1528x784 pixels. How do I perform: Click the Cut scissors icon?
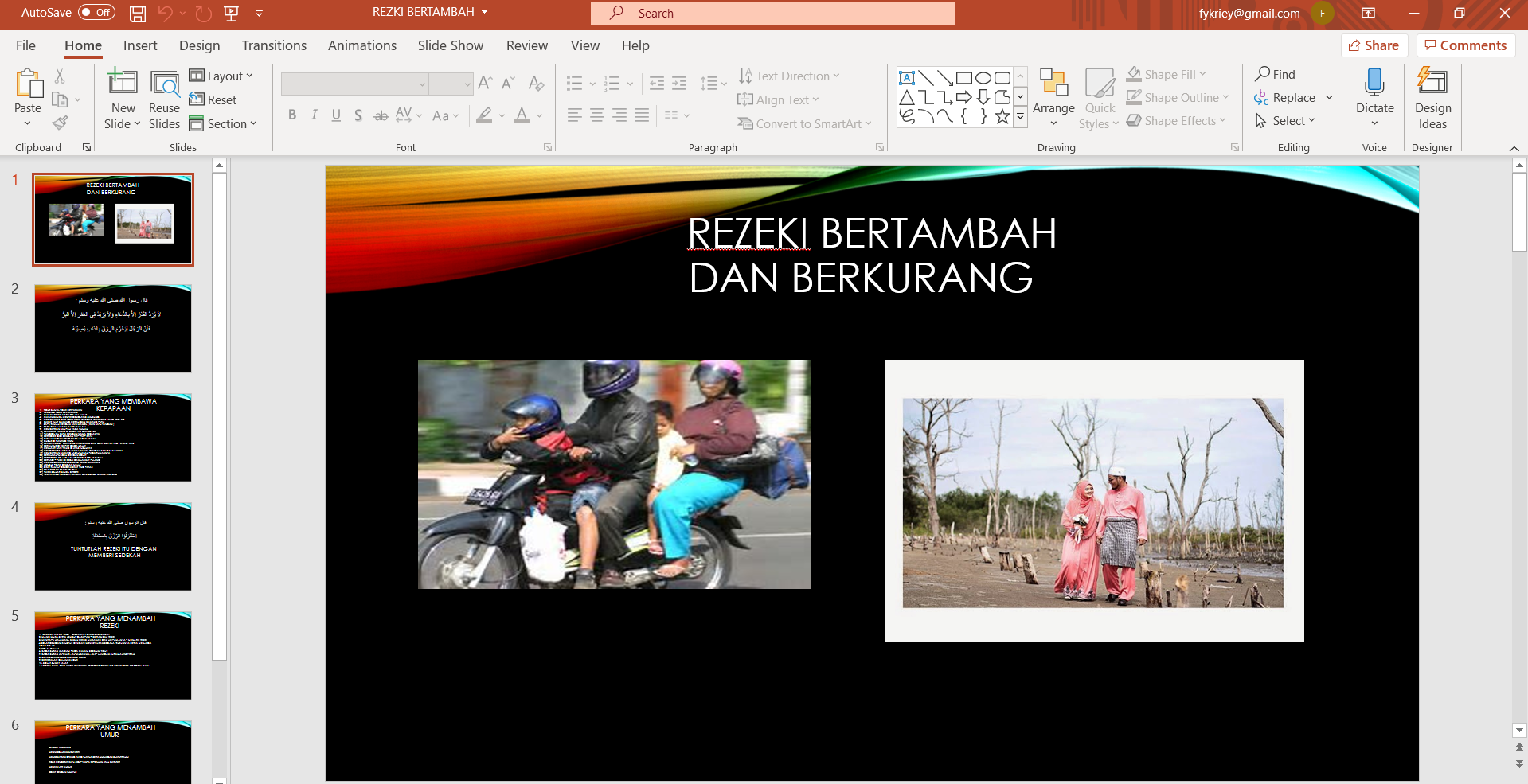tap(60, 76)
